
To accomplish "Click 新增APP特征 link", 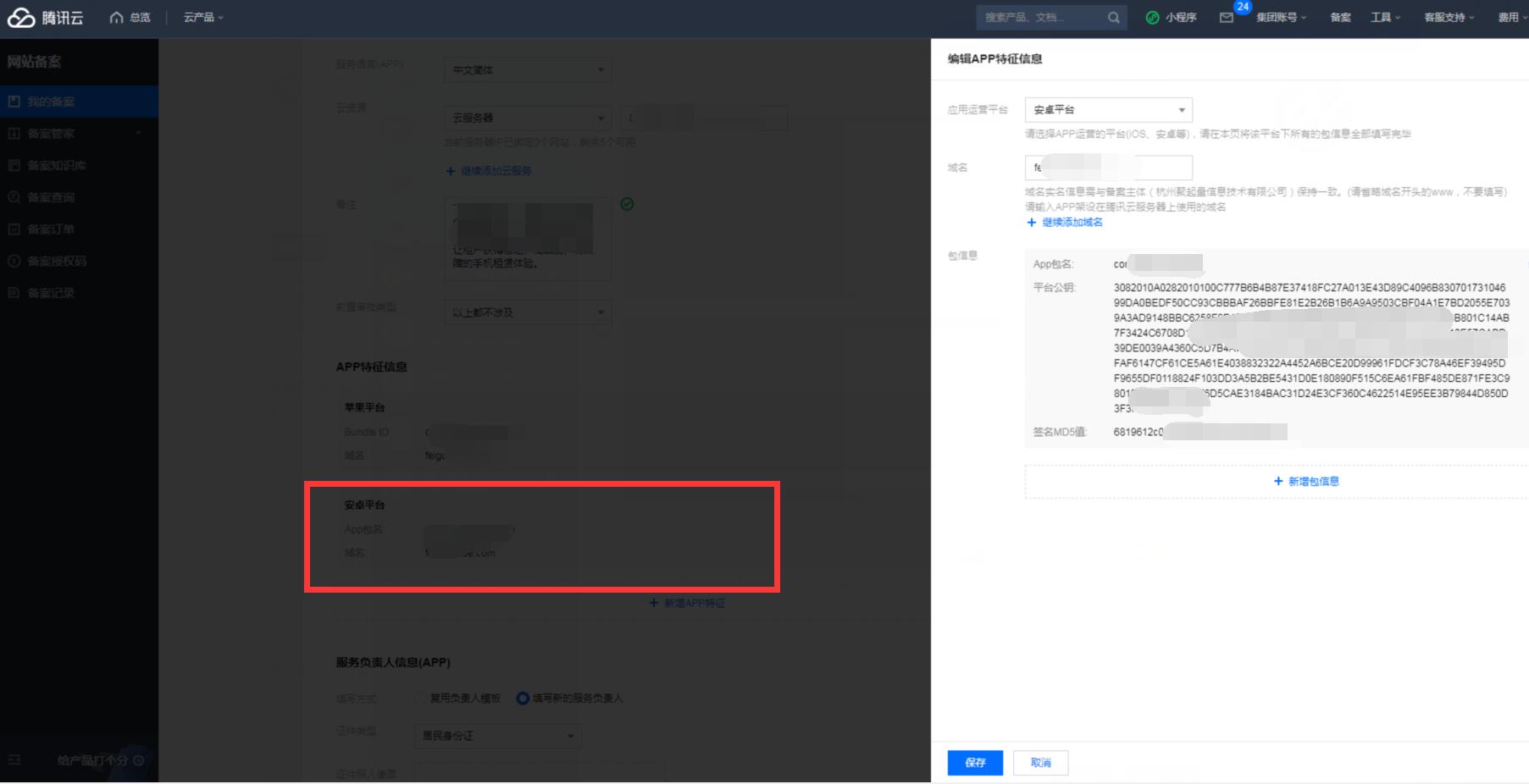I will click(687, 603).
